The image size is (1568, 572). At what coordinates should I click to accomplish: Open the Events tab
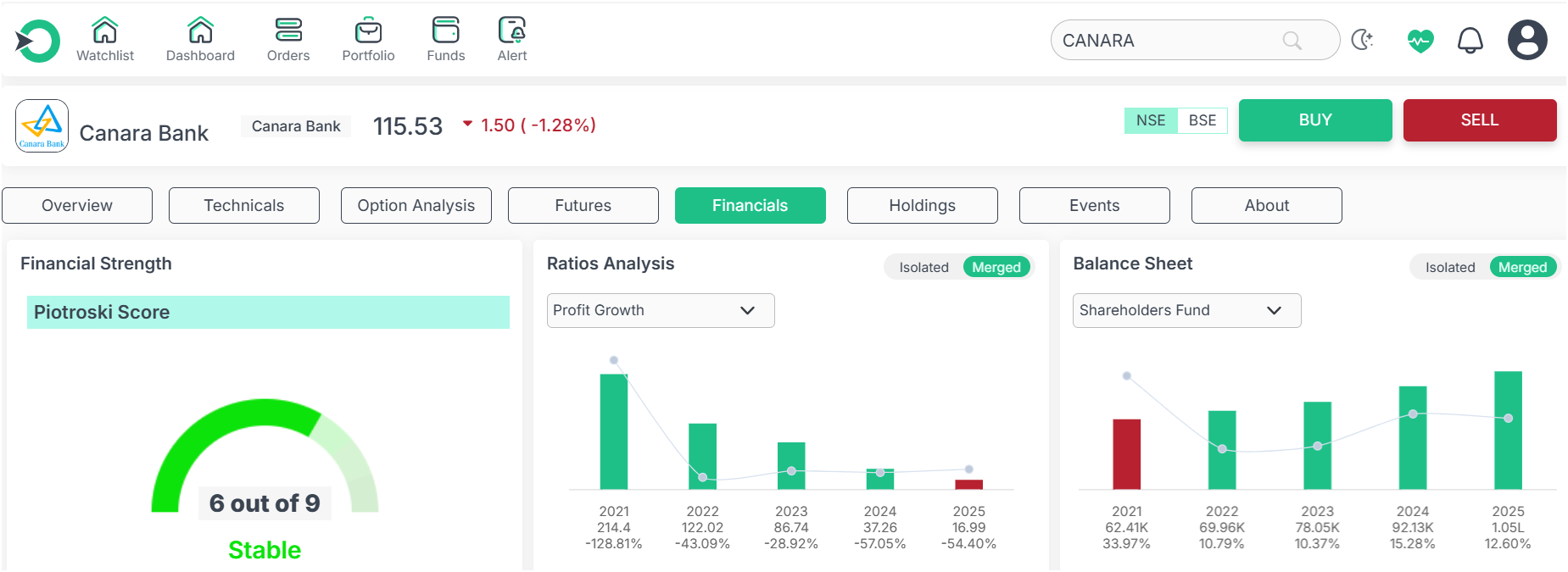pos(1095,206)
